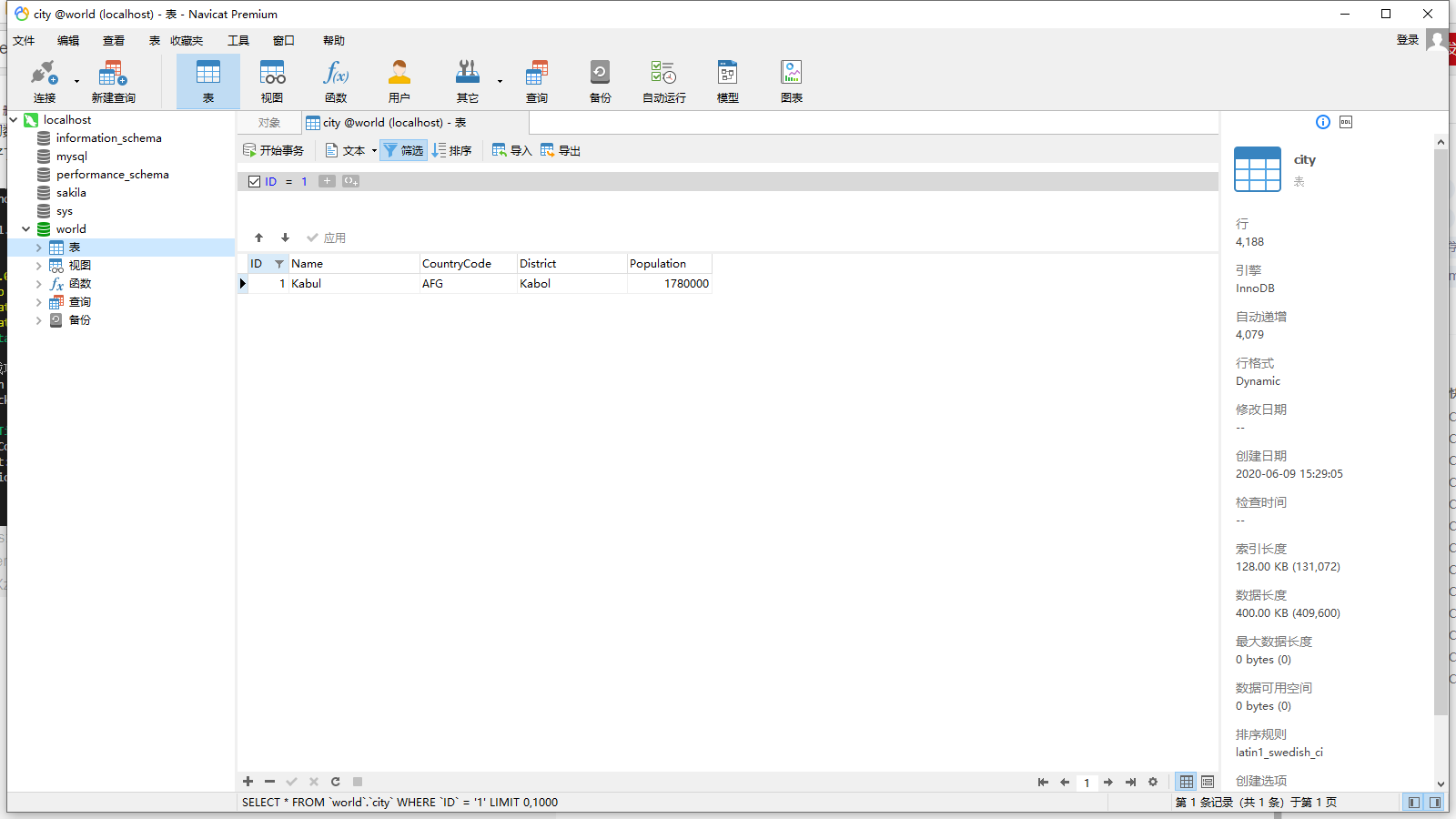The width and height of the screenshot is (1456, 819).
Task: Move filter condition down arrow
Action: (x=285, y=238)
